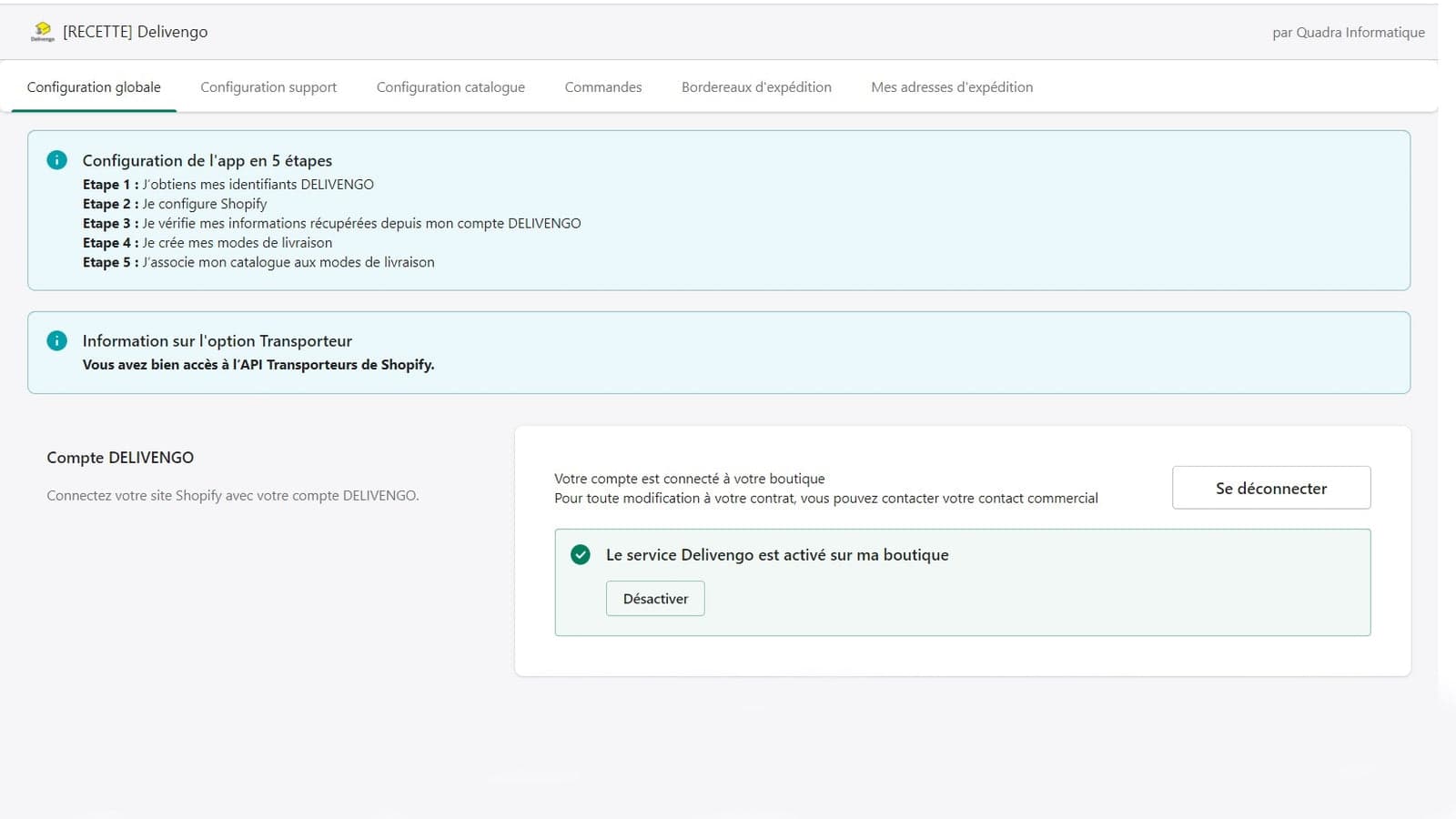Click the Transporteur information banner
Viewport: 1456px width, 819px height.
pyautogui.click(x=718, y=352)
